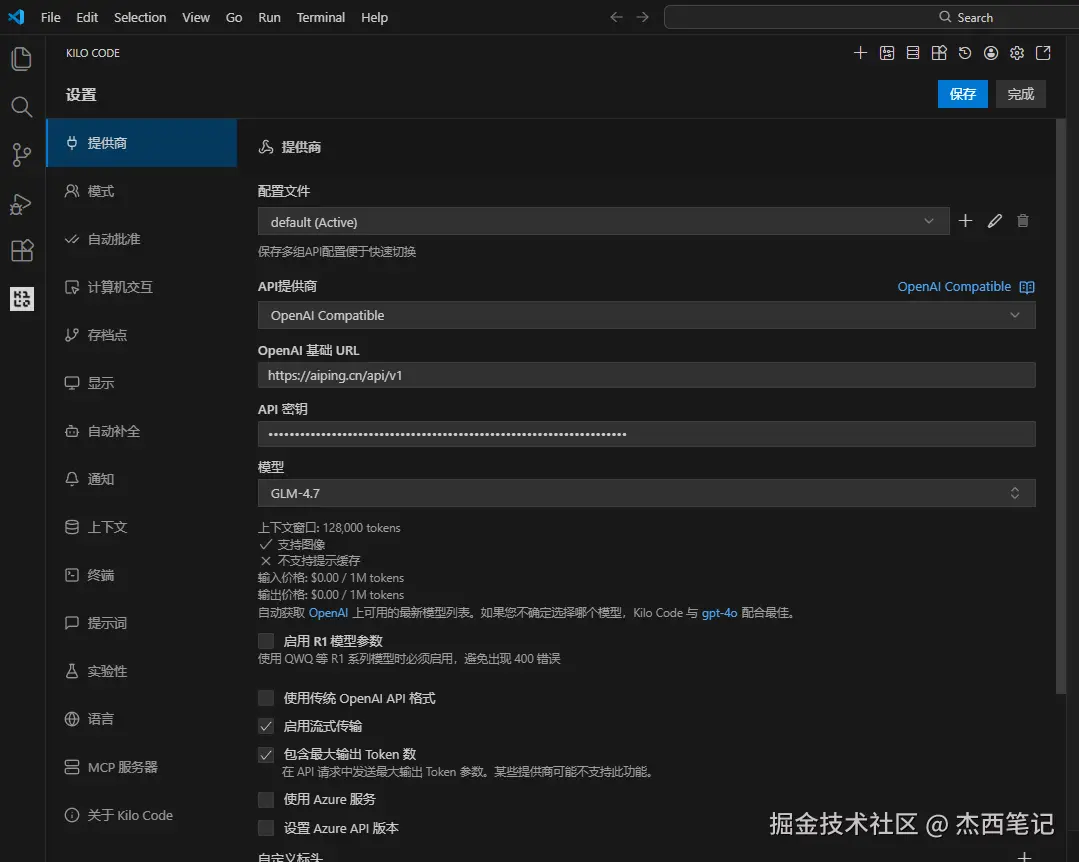The height and width of the screenshot is (862, 1079).
Task: Go back with the left arrow
Action: (x=617, y=17)
